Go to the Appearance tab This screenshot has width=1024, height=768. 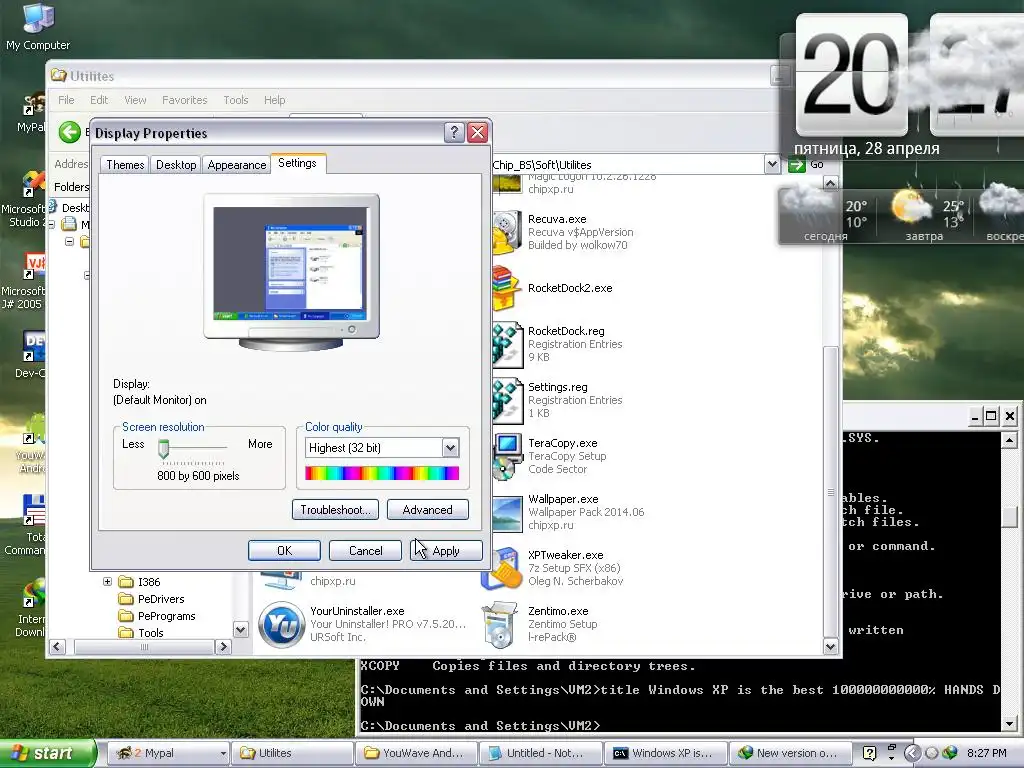(x=236, y=165)
